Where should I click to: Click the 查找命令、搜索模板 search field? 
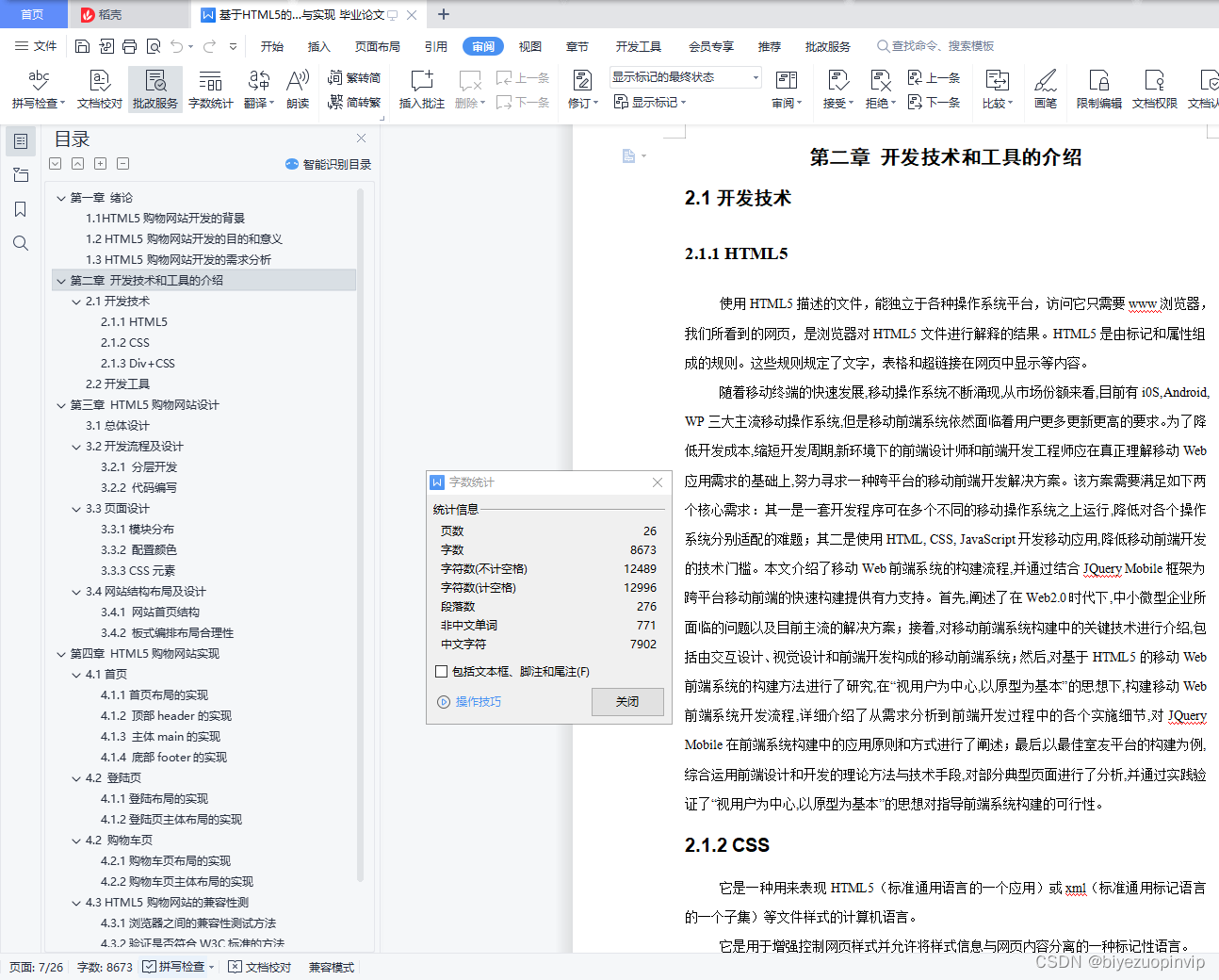click(935, 46)
